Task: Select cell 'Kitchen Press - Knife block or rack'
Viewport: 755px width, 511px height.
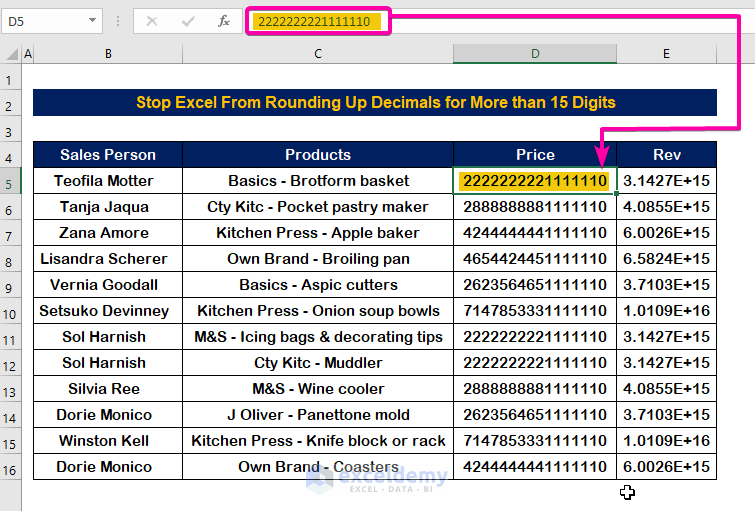Action: pyautogui.click(x=318, y=441)
